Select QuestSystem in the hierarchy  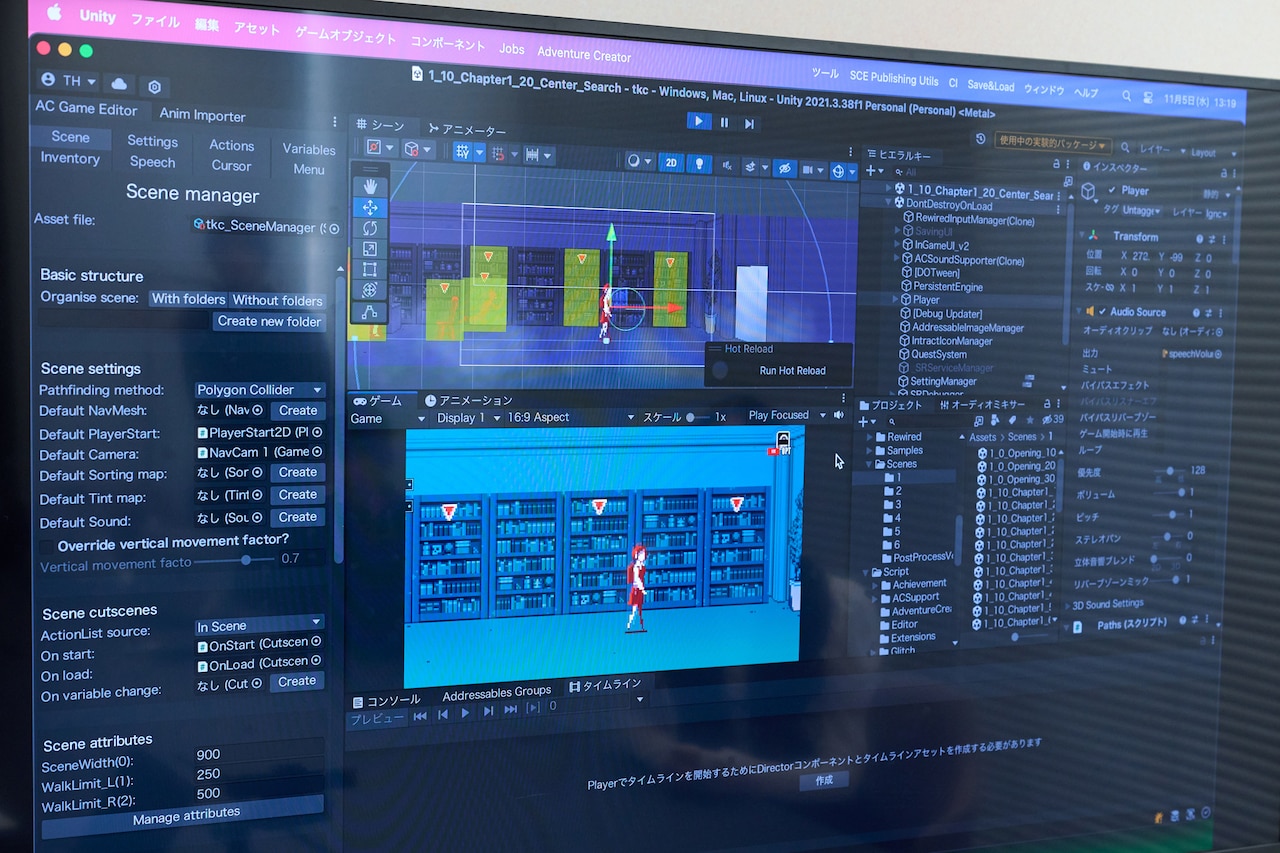coord(938,354)
